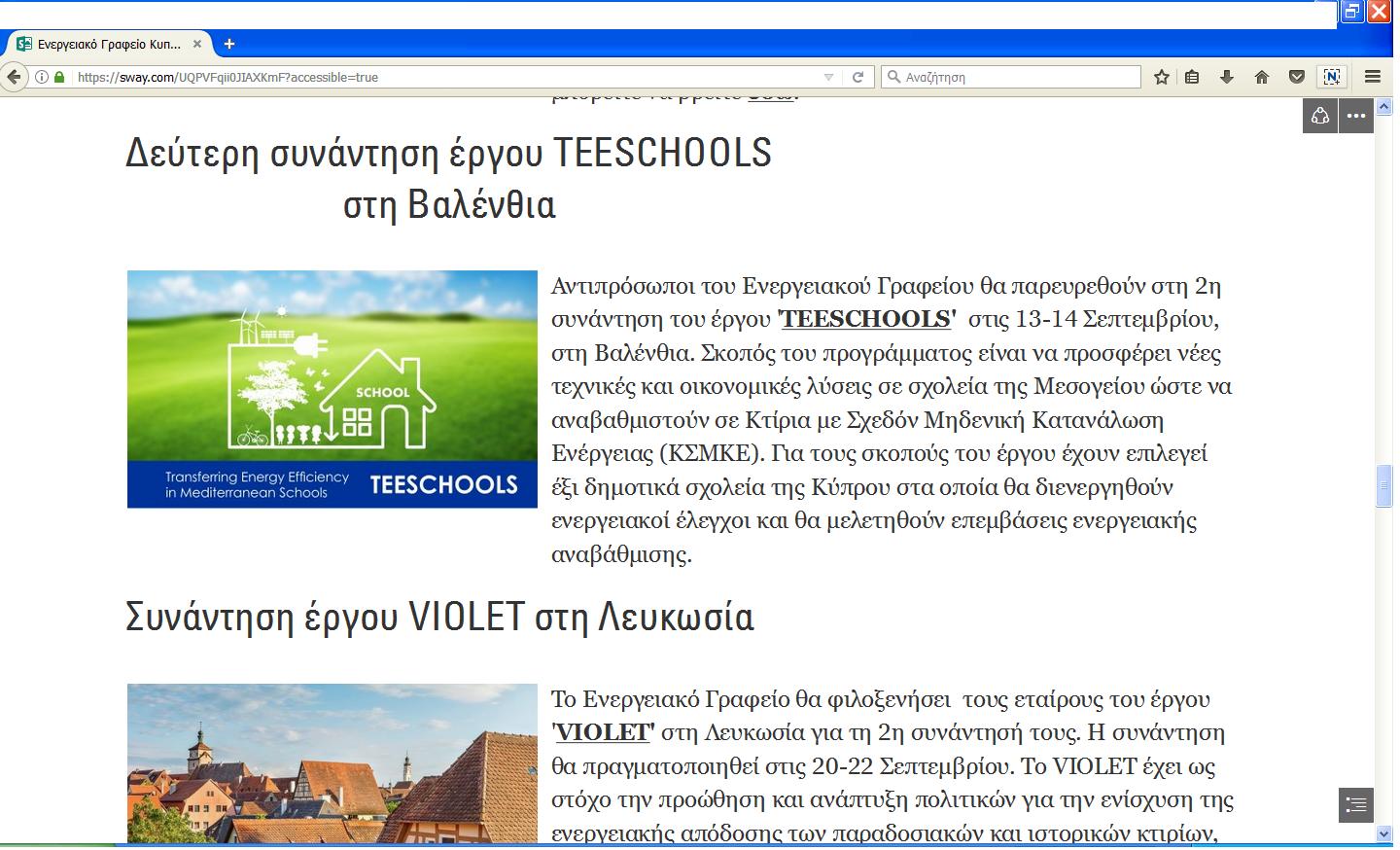The height and width of the screenshot is (850, 1400).
Task: Open the bookmarks list icon
Action: (1192, 77)
